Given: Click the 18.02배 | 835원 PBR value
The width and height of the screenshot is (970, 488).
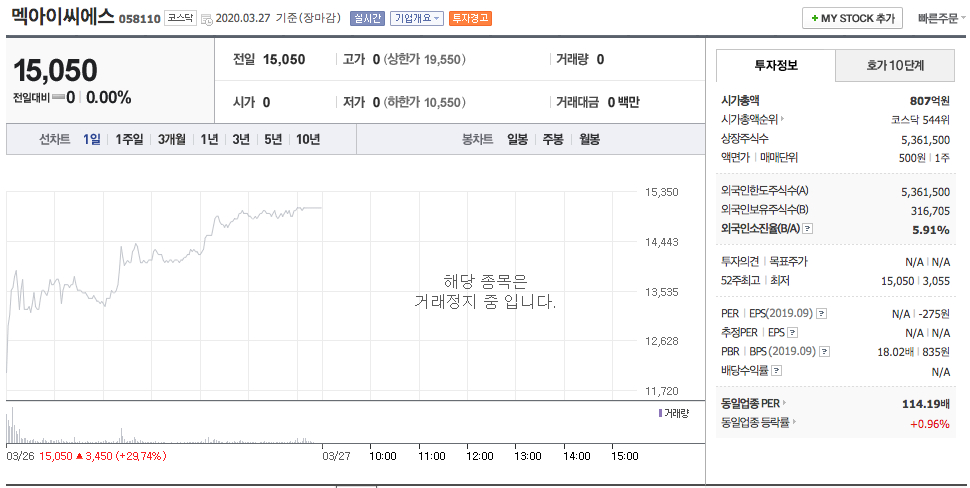Looking at the screenshot, I should coord(914,352).
